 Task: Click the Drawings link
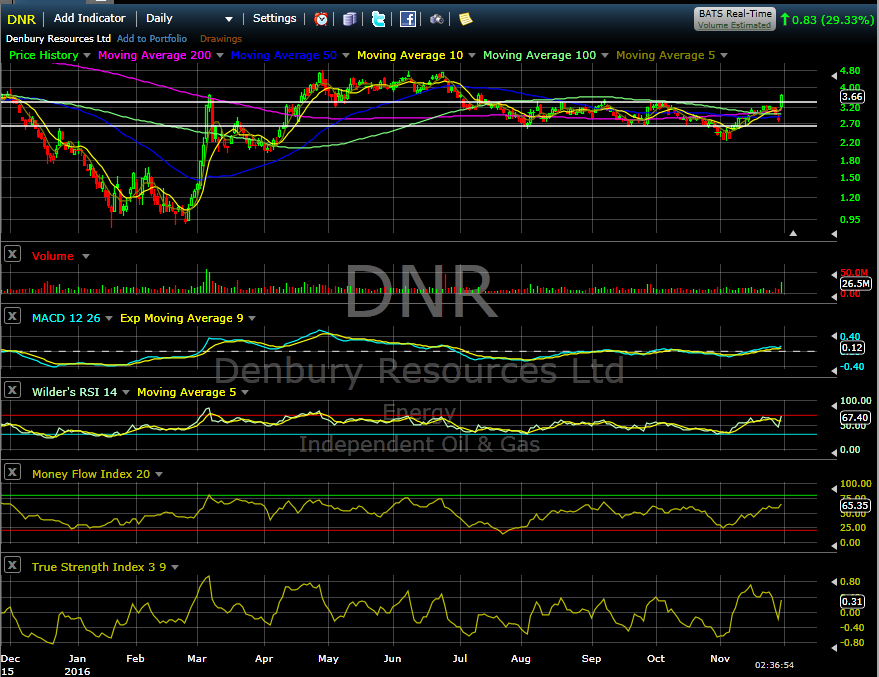tap(221, 39)
